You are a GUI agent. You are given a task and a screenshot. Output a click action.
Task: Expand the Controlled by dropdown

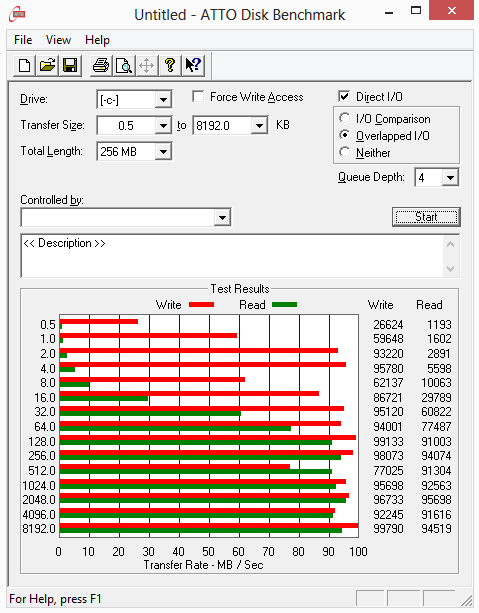point(222,217)
